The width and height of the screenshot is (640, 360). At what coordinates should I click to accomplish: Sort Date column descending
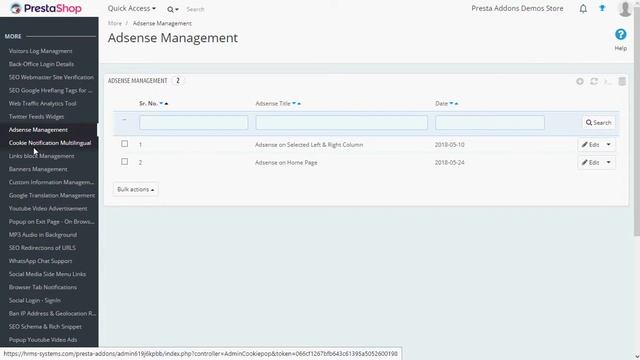point(451,103)
